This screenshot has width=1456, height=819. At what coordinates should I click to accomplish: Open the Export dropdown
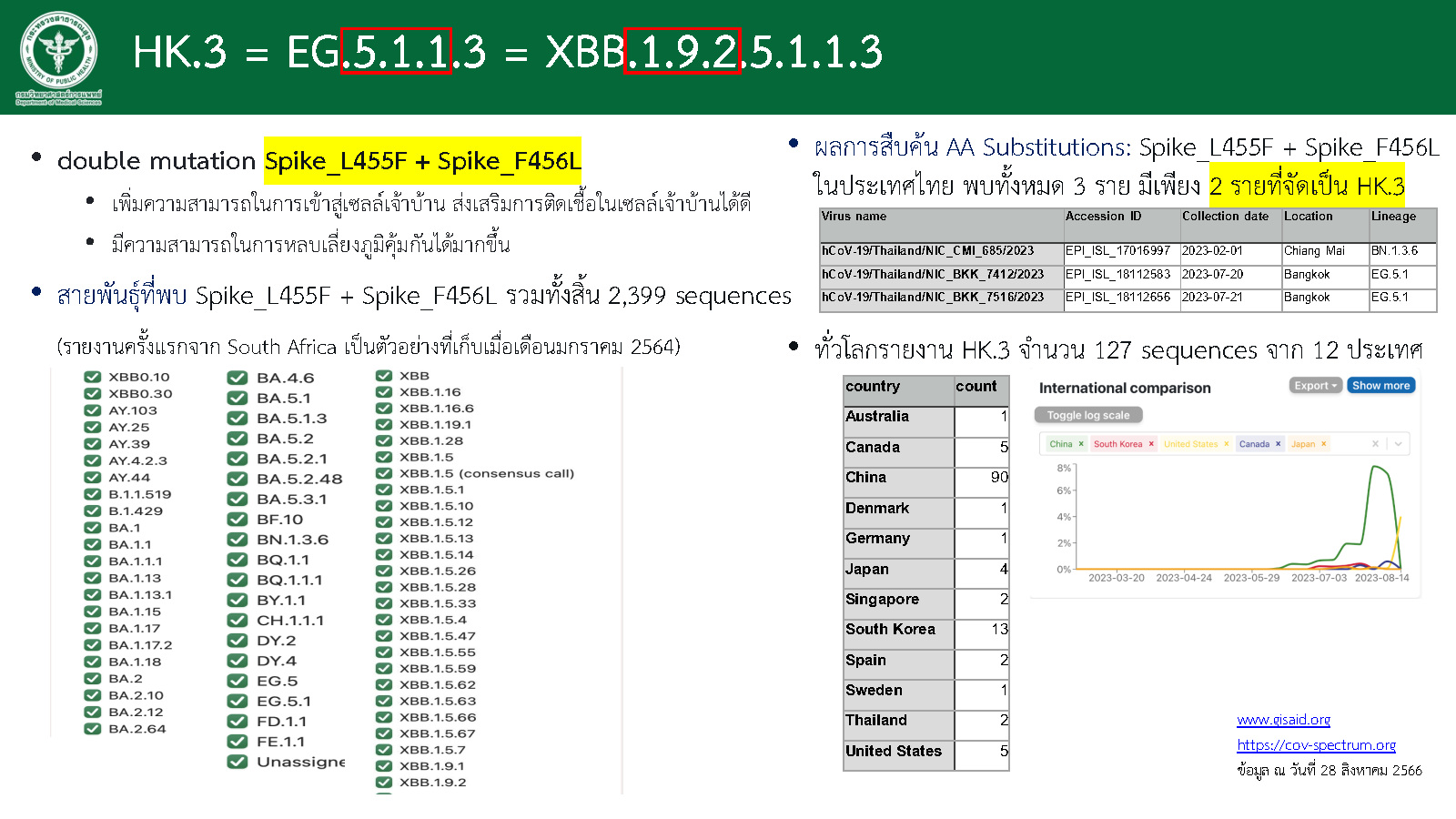1315,386
